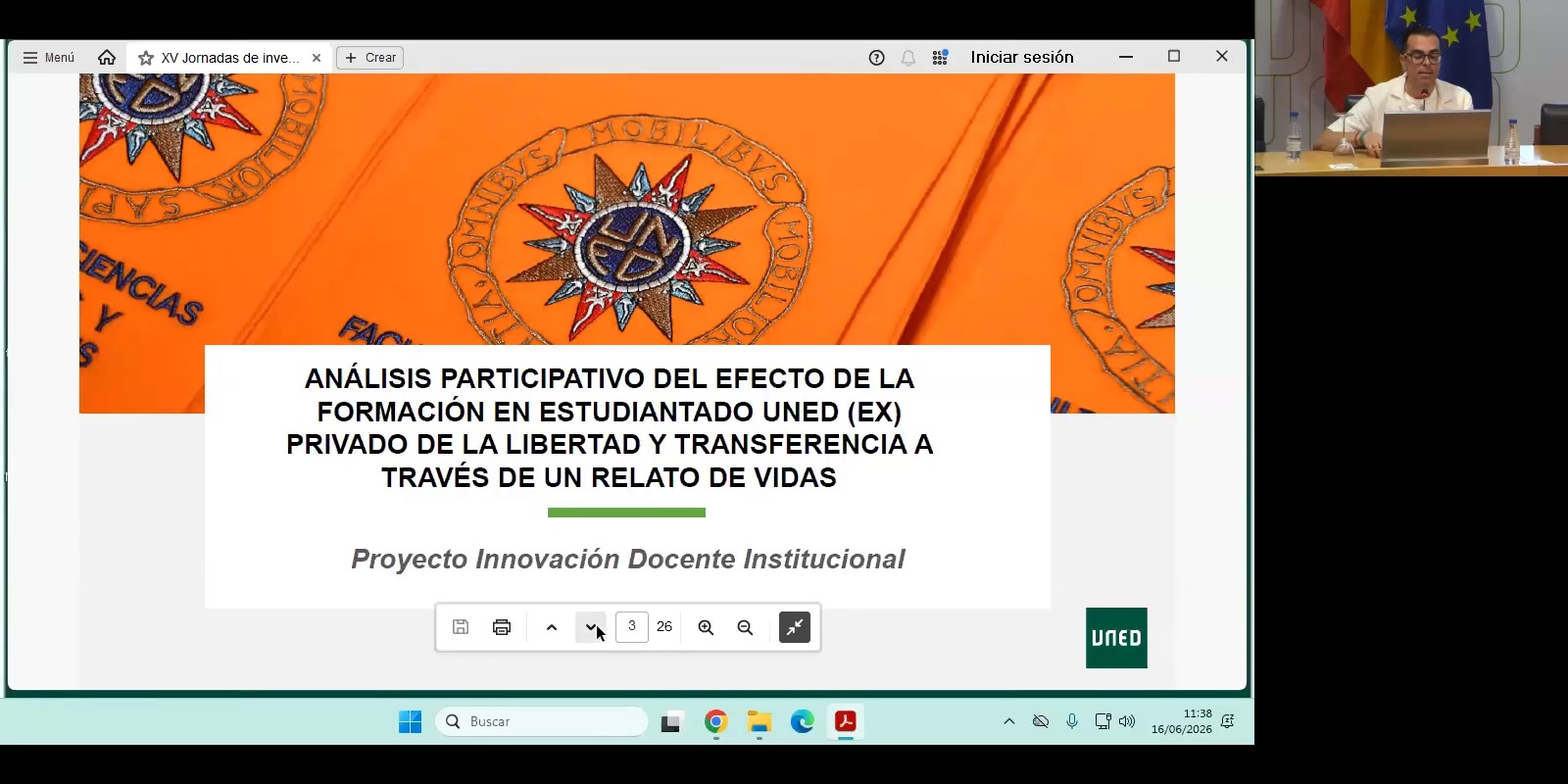Open Adobe Acrobat taskbar icon
Screen dimensions: 1568x784
(x=846, y=722)
